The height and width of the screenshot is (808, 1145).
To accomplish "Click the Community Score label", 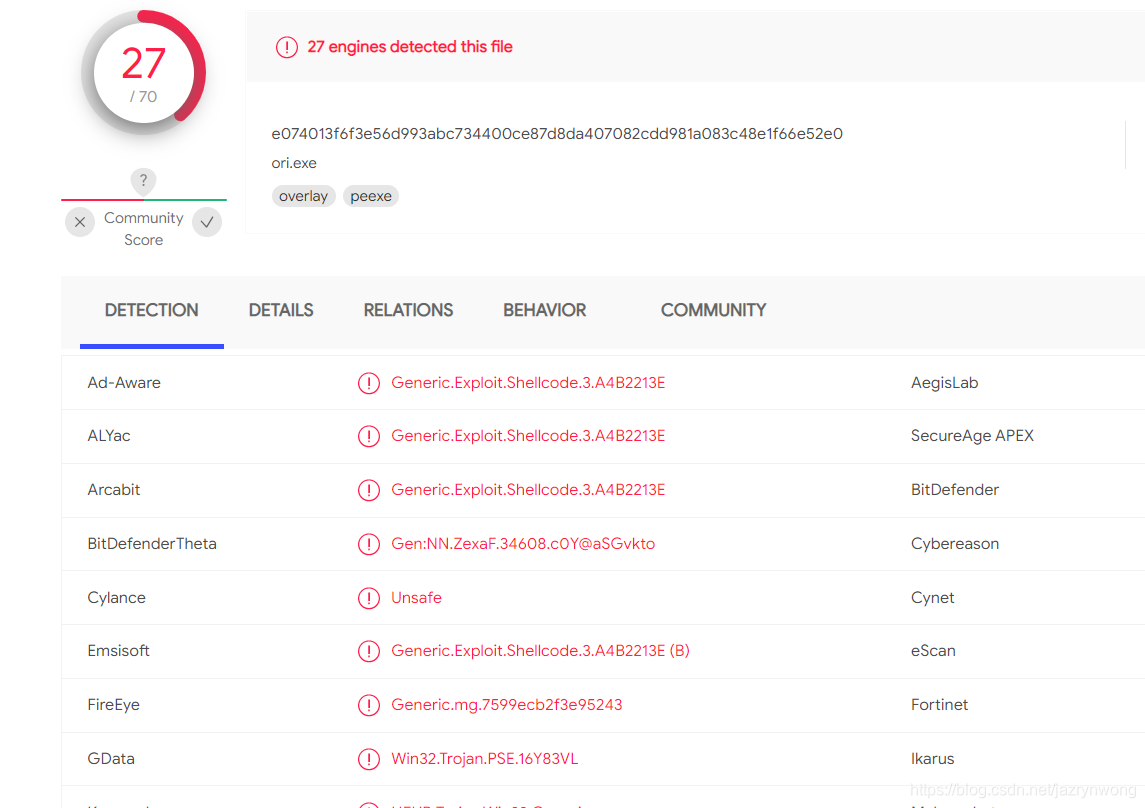I will (144, 228).
